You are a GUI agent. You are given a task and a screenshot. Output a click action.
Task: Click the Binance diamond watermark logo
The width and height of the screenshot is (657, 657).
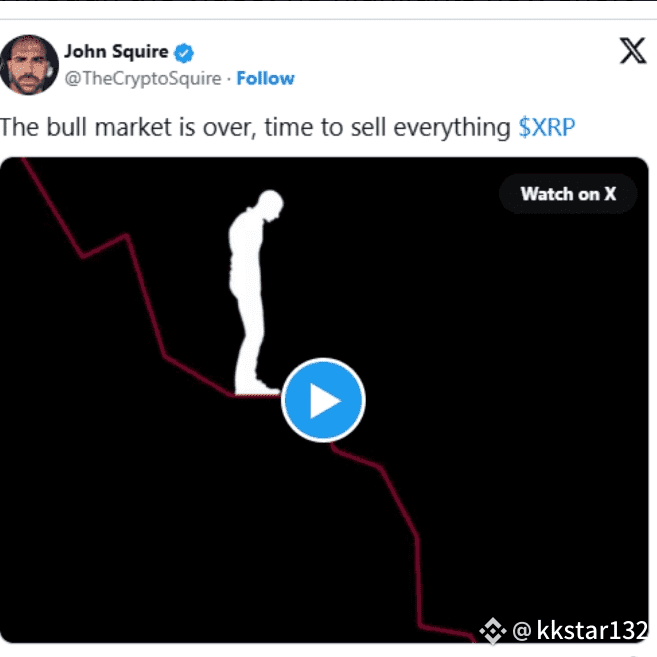point(492,631)
